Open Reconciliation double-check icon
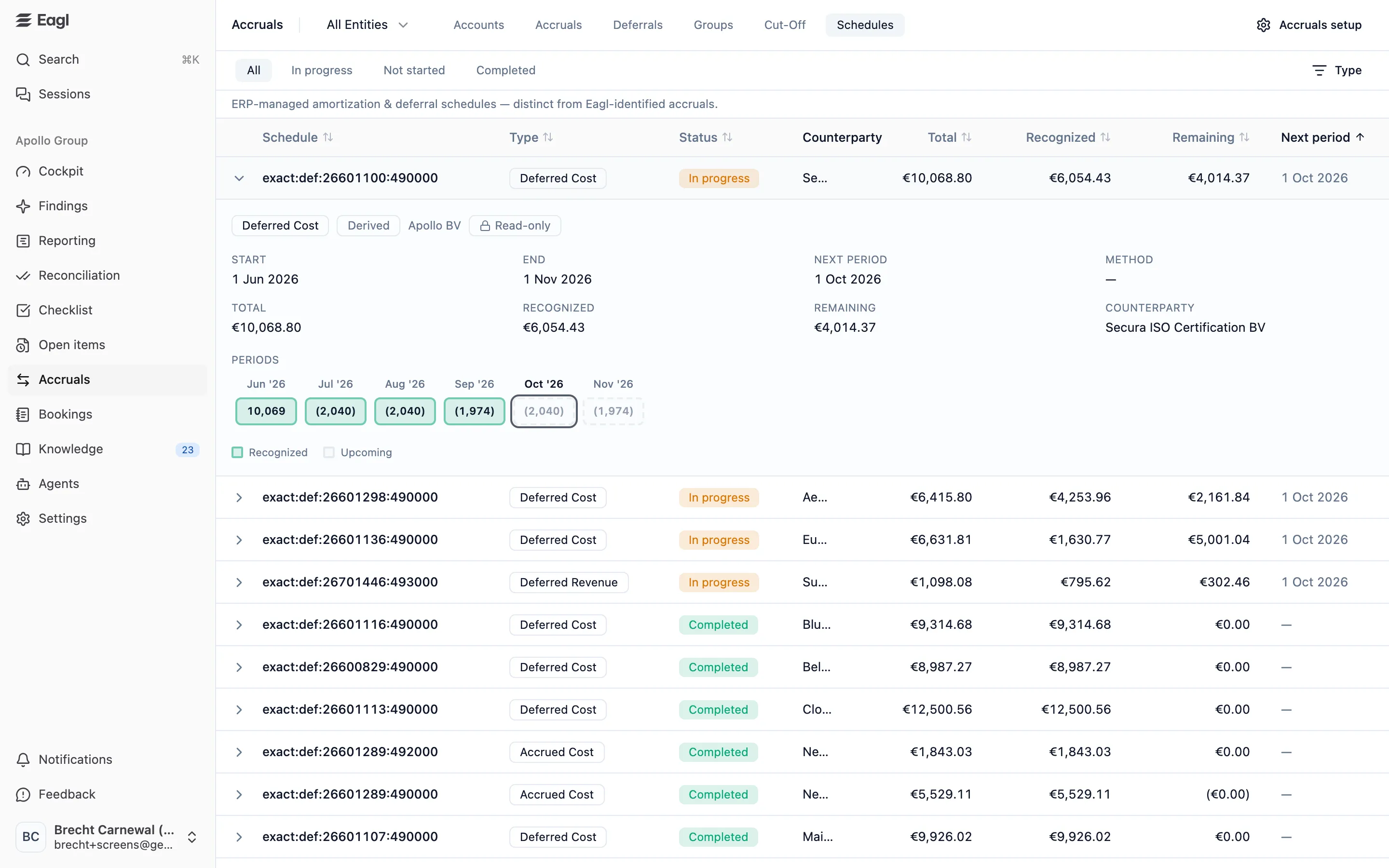Image resolution: width=1389 pixels, height=868 pixels. coord(23,275)
